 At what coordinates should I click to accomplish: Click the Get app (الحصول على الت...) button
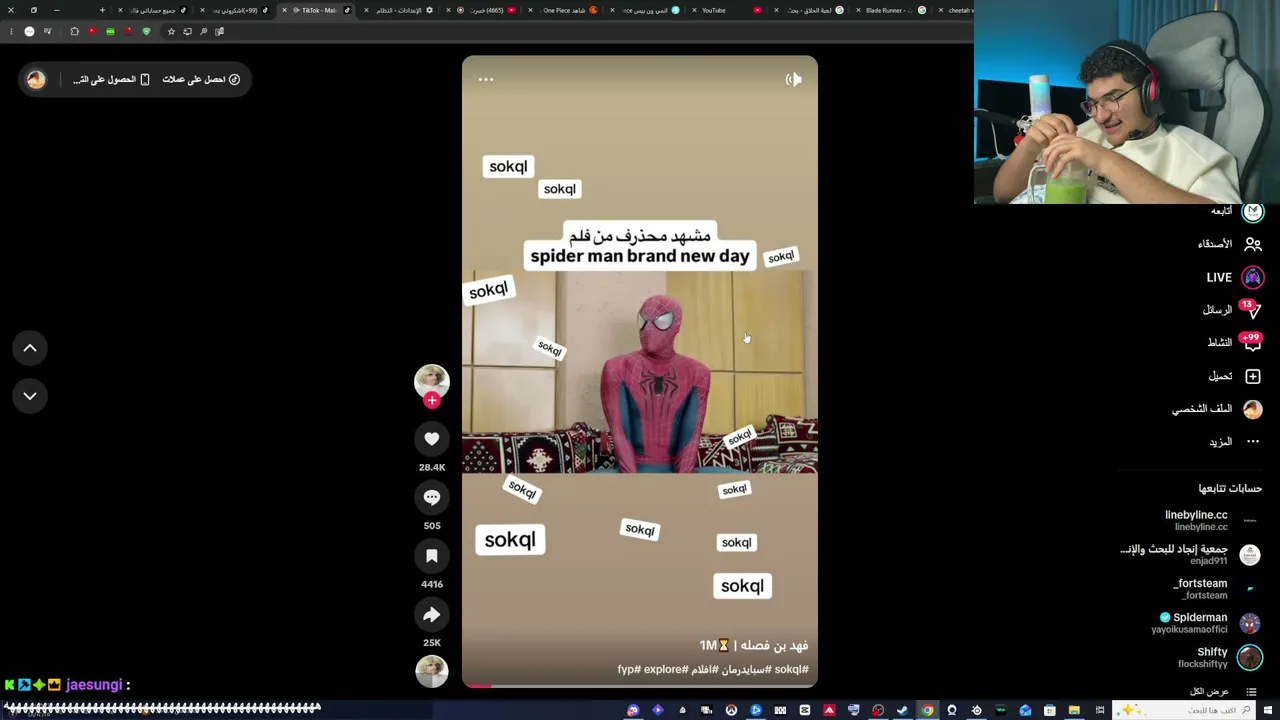(x=111, y=80)
